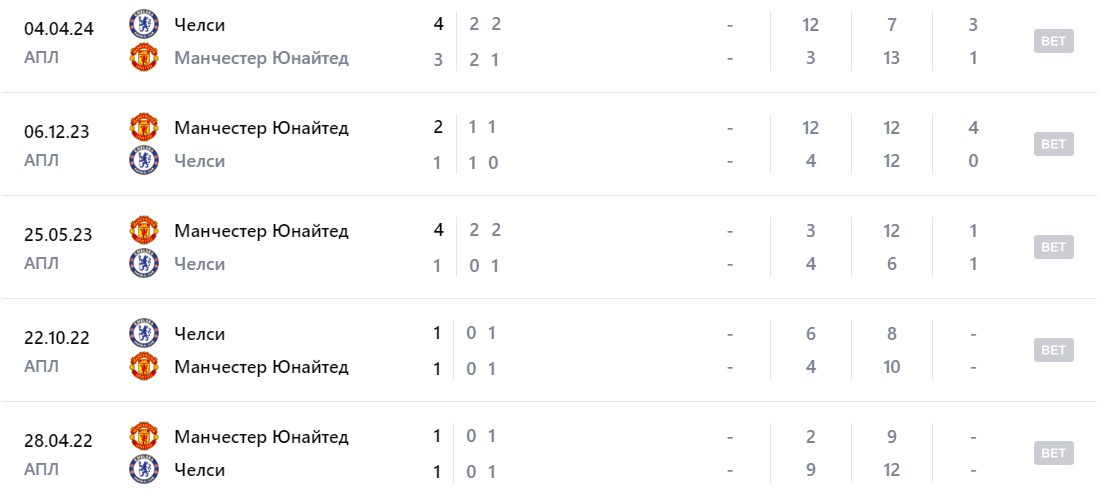The image size is (1108, 502).
Task: Click АПЛ league label under 25.05.23
Action: [41, 263]
